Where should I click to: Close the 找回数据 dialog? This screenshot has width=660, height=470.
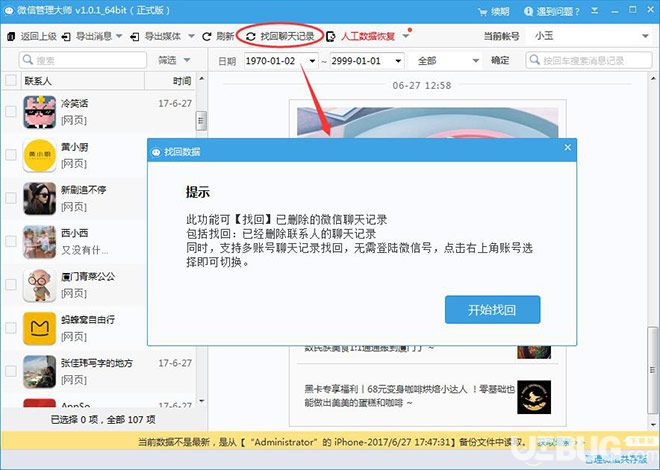point(567,147)
